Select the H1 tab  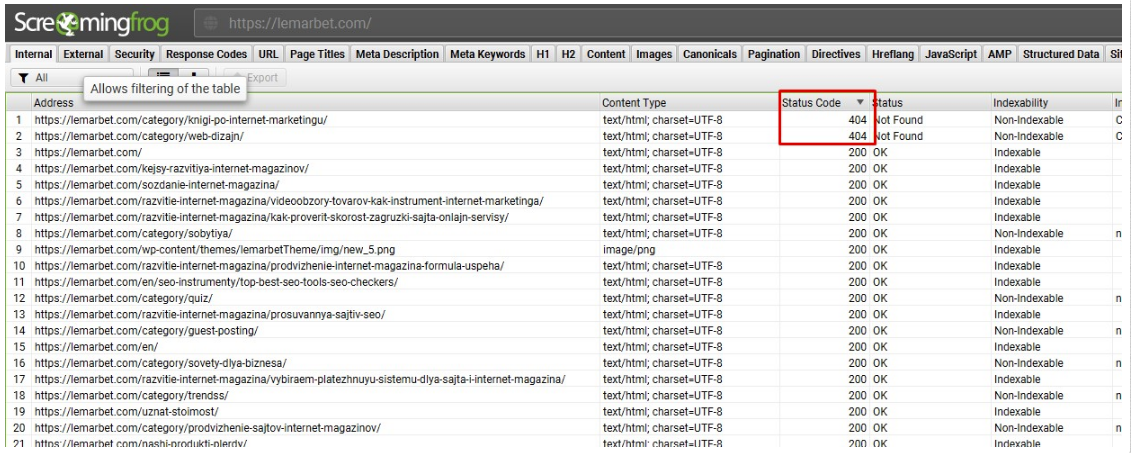click(542, 54)
